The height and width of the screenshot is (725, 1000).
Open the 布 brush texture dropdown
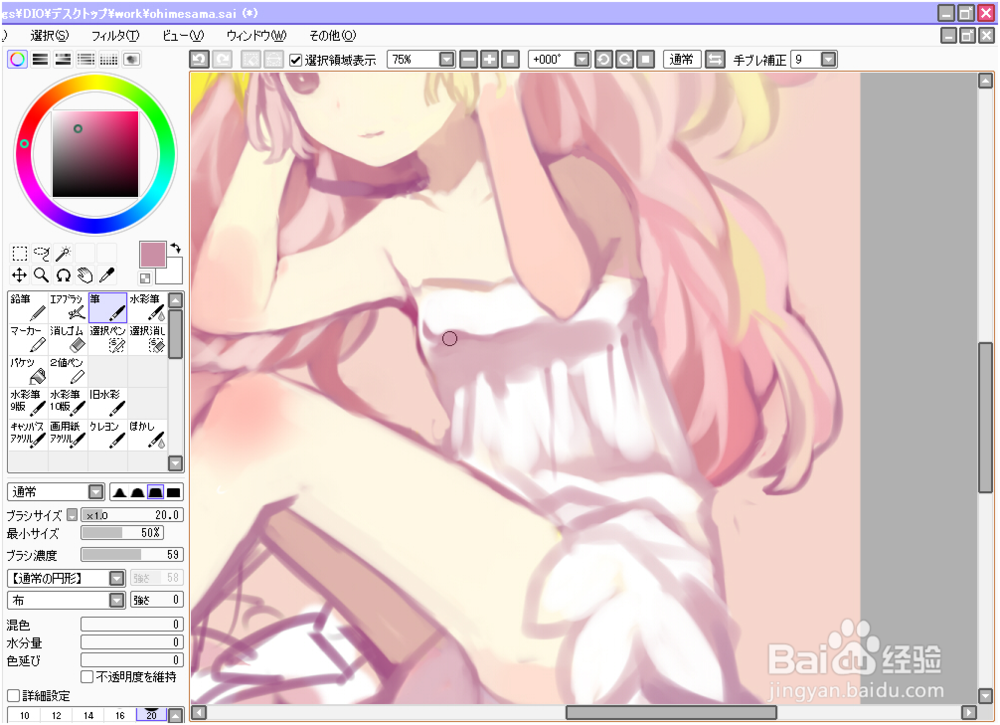[x=117, y=600]
